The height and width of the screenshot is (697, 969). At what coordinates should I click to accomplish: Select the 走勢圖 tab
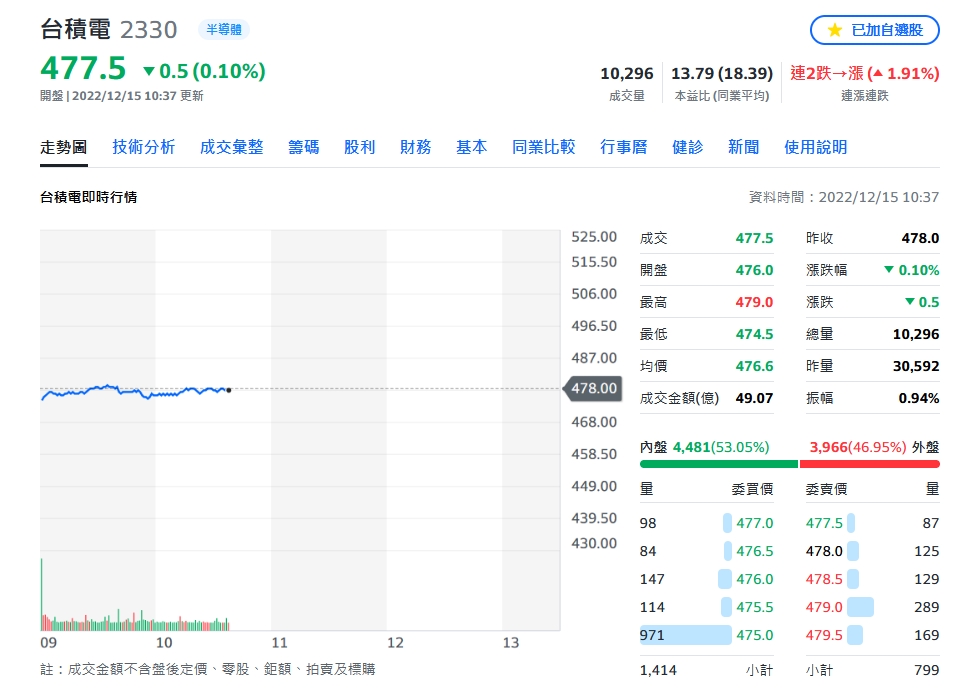[x=64, y=147]
